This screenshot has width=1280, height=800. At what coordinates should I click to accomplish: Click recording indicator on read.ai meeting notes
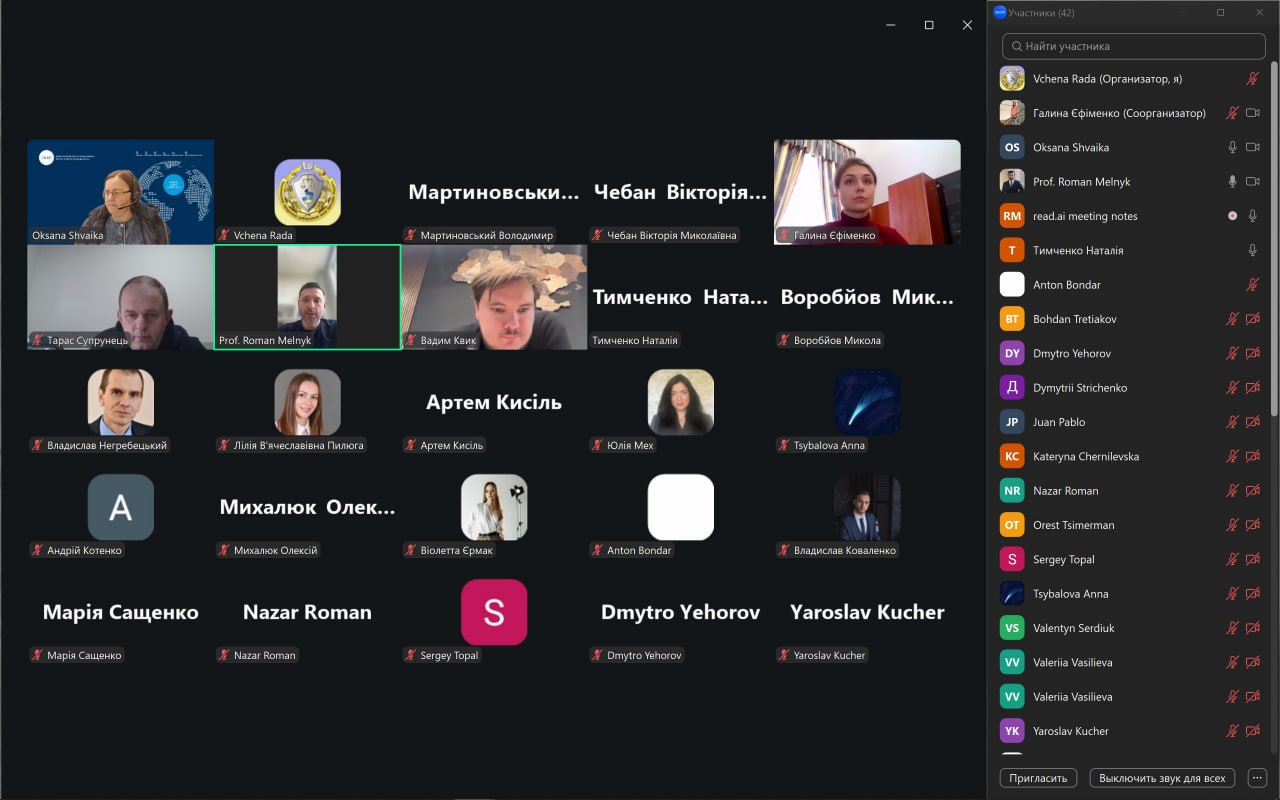point(1233,216)
